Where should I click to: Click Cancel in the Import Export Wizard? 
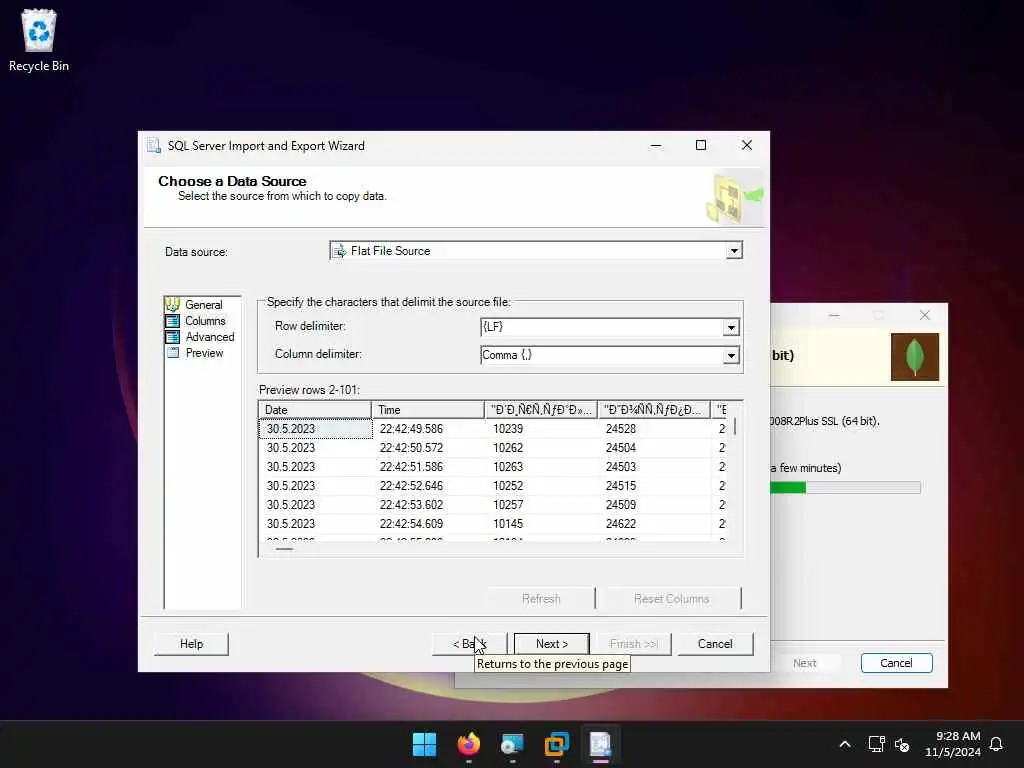point(715,644)
